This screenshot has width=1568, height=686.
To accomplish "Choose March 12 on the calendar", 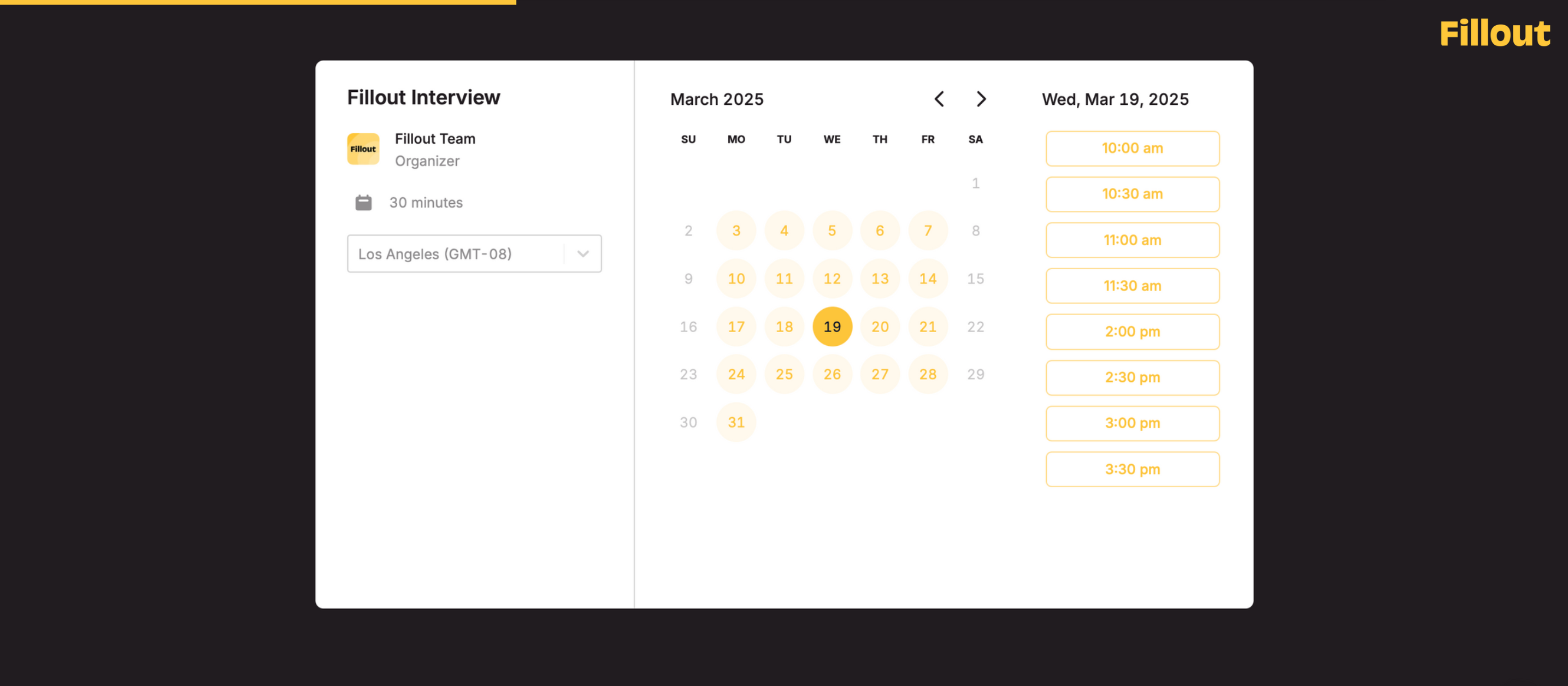I will pos(832,279).
